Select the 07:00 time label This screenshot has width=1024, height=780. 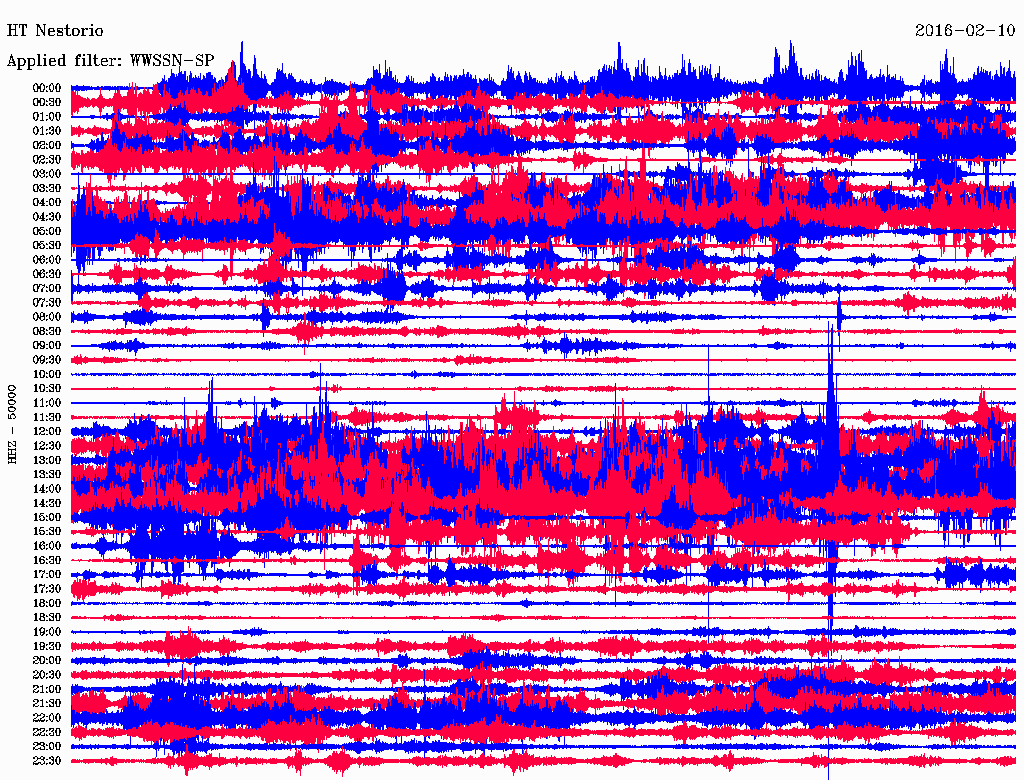[47, 288]
